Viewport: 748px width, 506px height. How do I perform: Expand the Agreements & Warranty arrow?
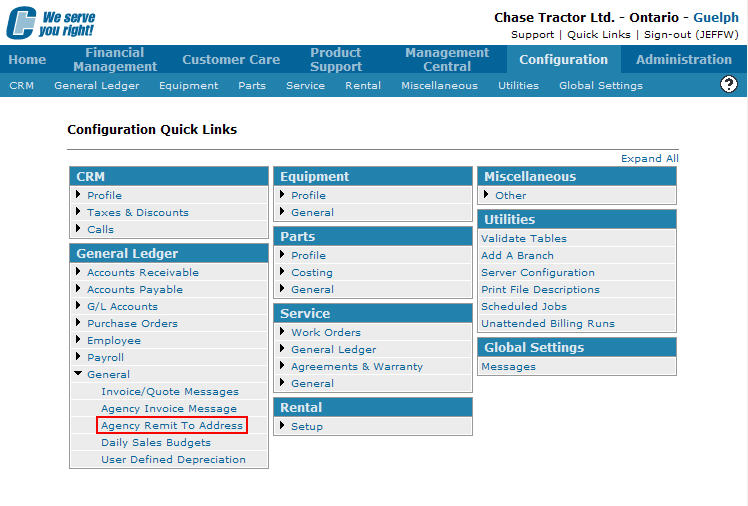click(282, 365)
